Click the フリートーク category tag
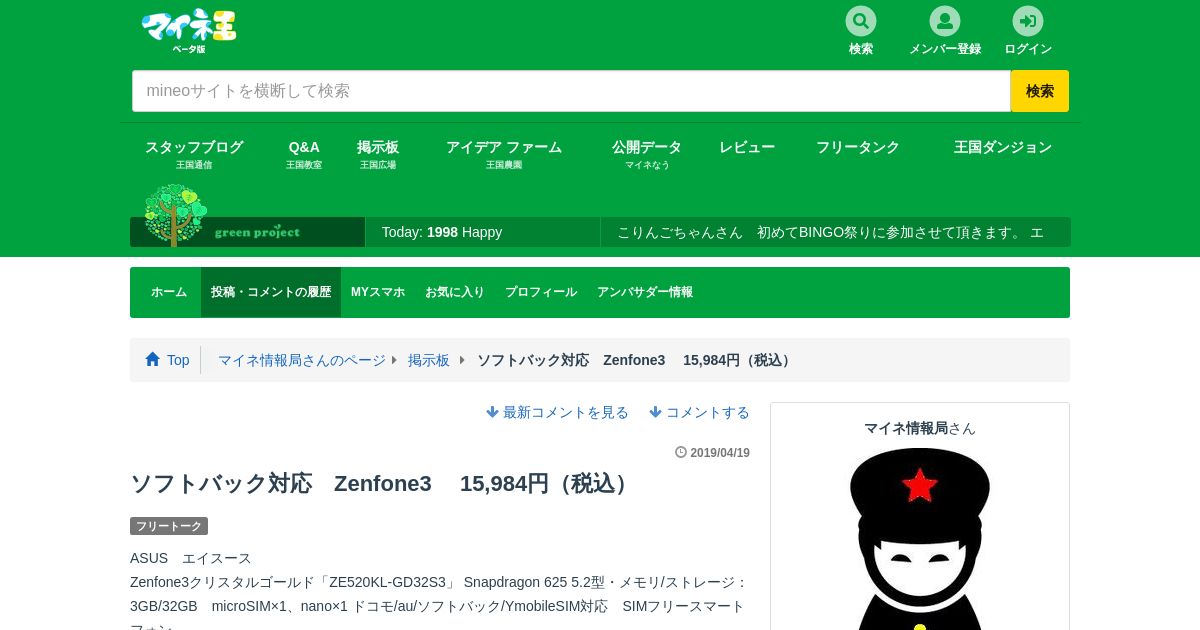The width and height of the screenshot is (1200, 630). point(169,526)
